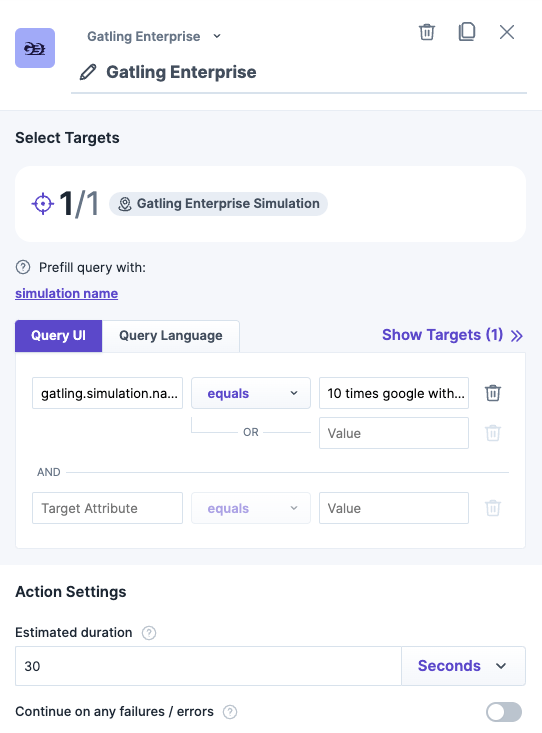Click the Target Attribute input field
Screen dimensions: 542x733
[108, 508]
